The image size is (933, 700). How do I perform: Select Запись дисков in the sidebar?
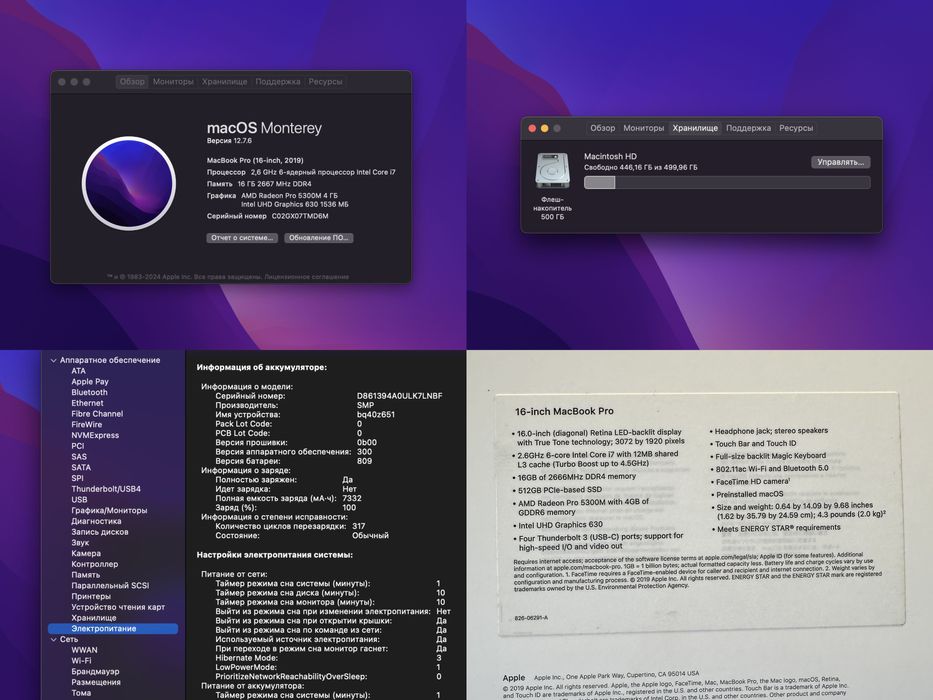click(x=99, y=532)
